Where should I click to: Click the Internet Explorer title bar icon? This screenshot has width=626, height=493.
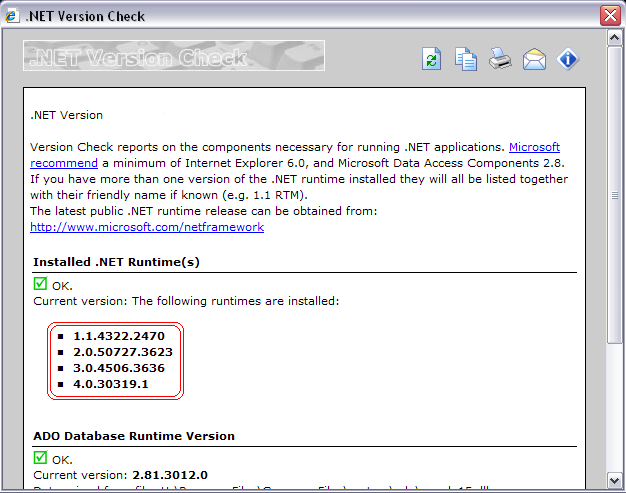[x=12, y=16]
